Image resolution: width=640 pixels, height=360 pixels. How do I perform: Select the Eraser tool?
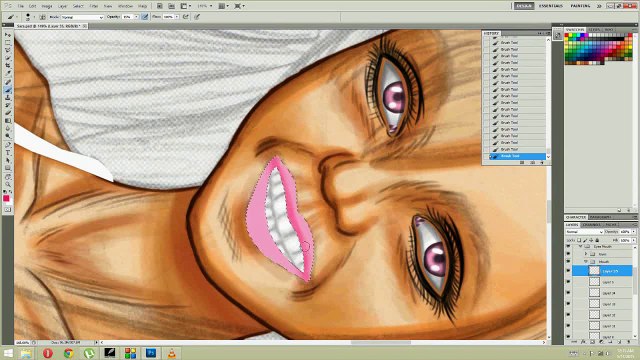tap(8, 113)
